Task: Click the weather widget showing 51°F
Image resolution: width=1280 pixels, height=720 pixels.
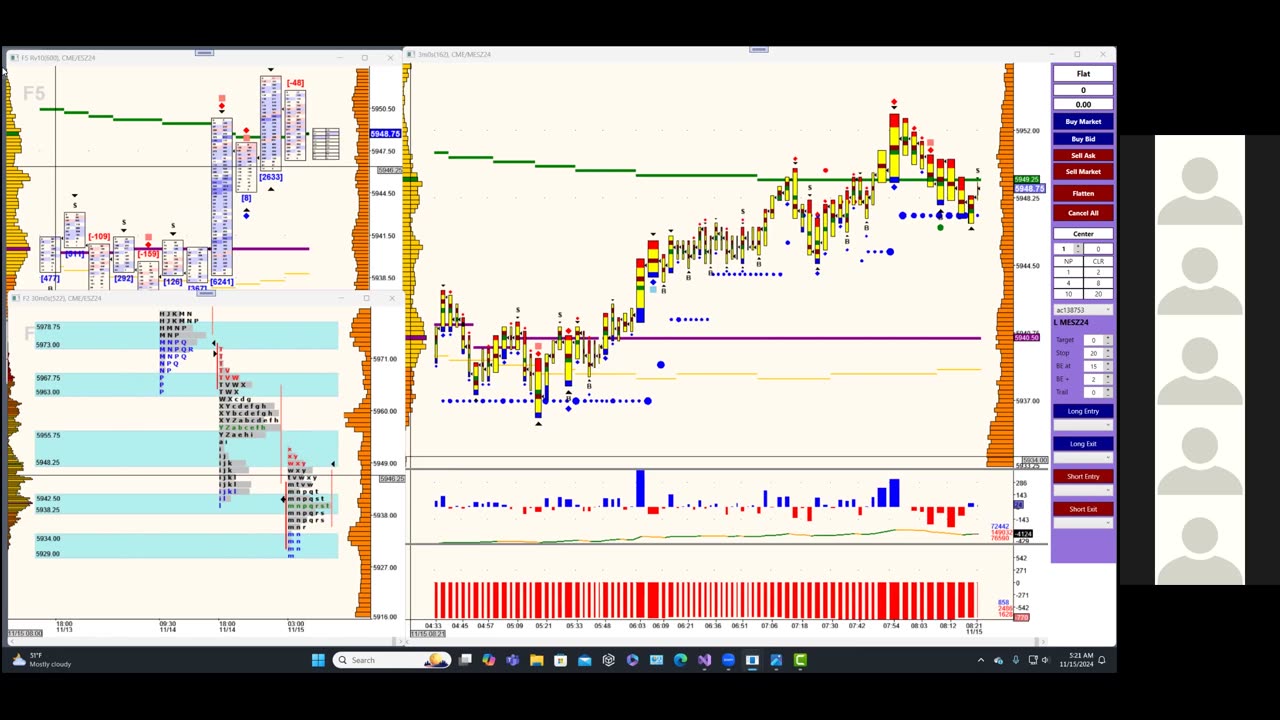Action: (42, 660)
